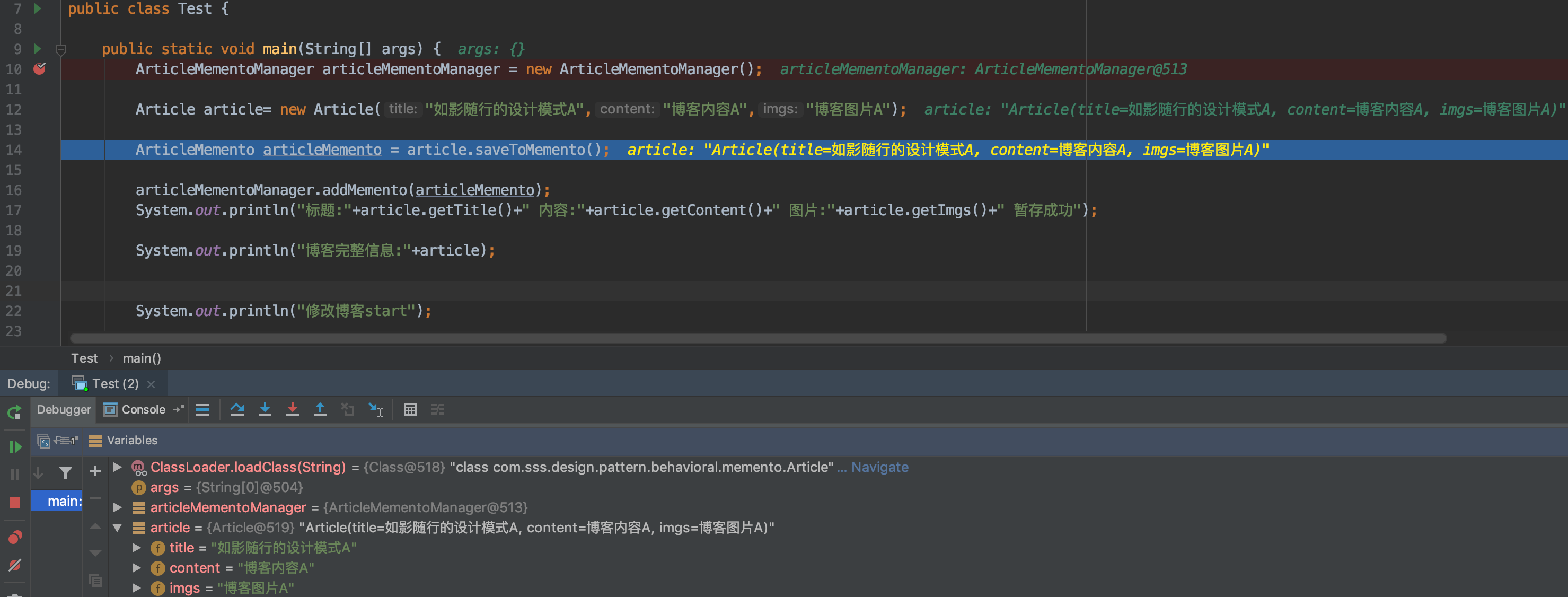The width and height of the screenshot is (1568, 597).
Task: Toggle the Mute Breakpoints icon
Action: [x=15, y=565]
